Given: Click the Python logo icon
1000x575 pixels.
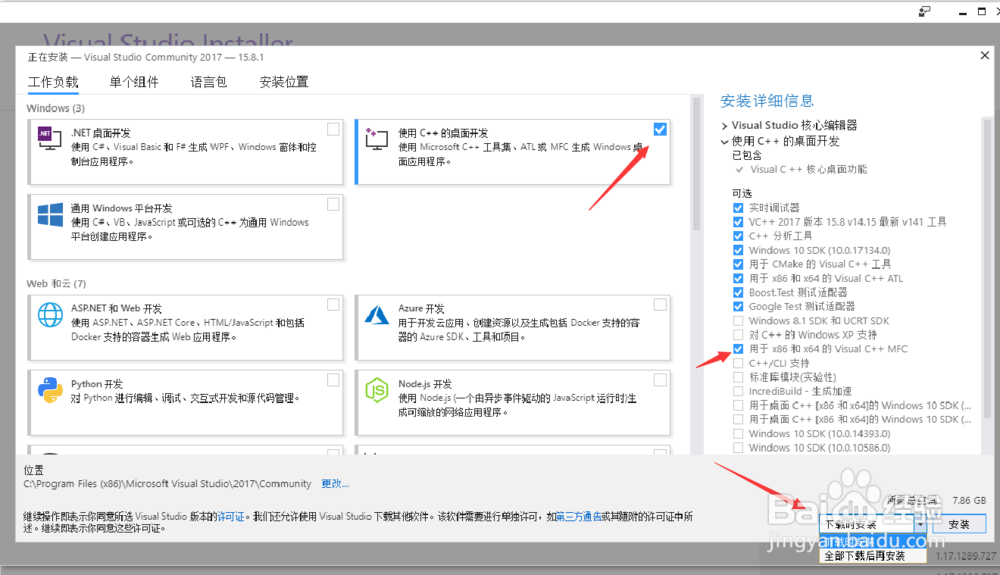Looking at the screenshot, I should (x=50, y=390).
